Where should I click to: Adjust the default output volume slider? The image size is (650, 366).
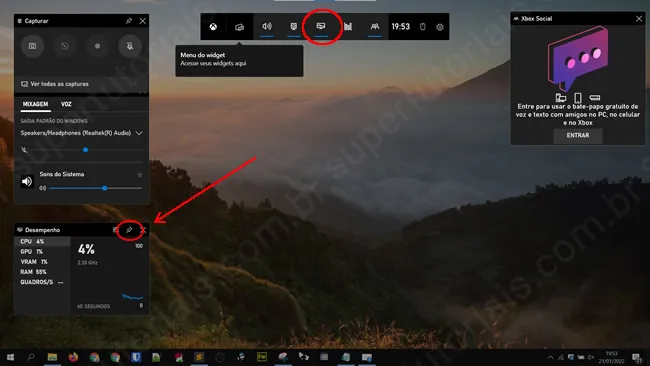click(88, 150)
